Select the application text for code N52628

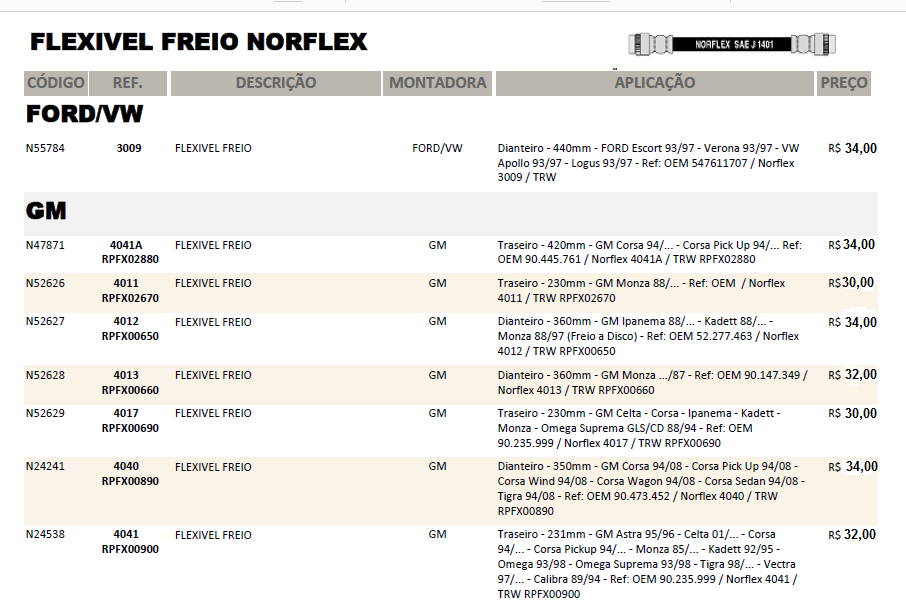652,382
